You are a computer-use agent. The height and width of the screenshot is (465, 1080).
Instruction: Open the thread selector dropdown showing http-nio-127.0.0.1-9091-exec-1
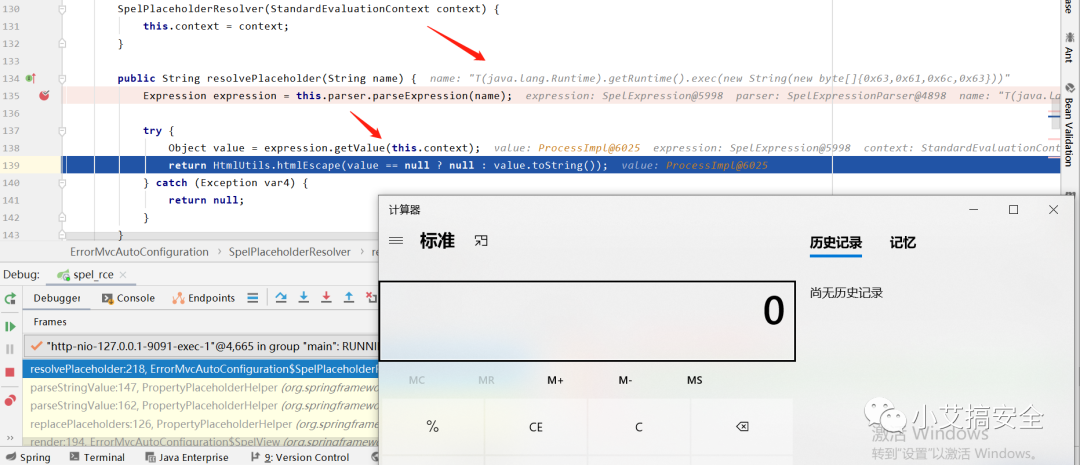[x=202, y=345]
